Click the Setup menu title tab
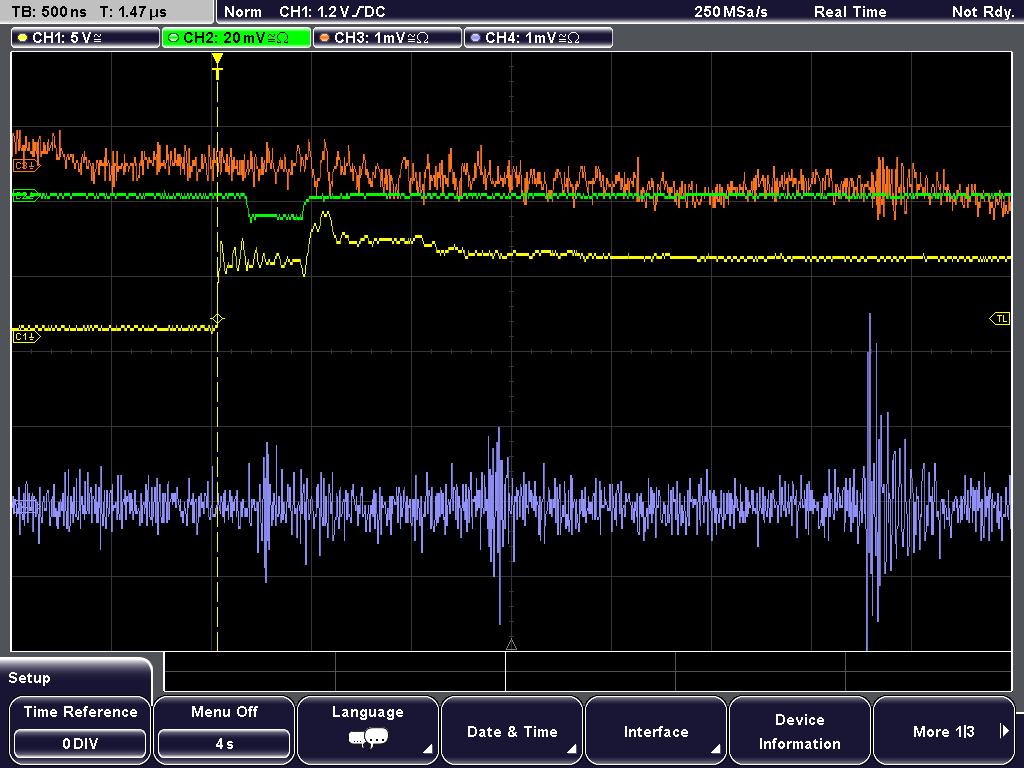The height and width of the screenshot is (768, 1024). tap(76, 677)
